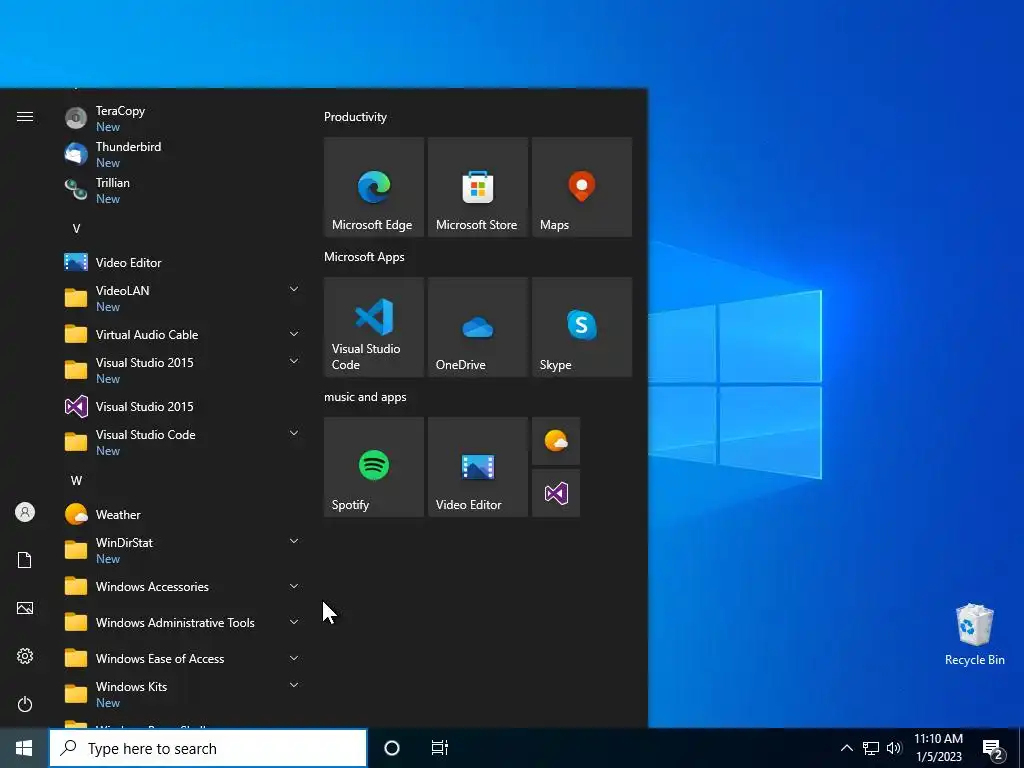Screen dimensions: 1024x768
Task: Expand Windows Administrative Tools folder
Action: pyautogui.click(x=182, y=622)
